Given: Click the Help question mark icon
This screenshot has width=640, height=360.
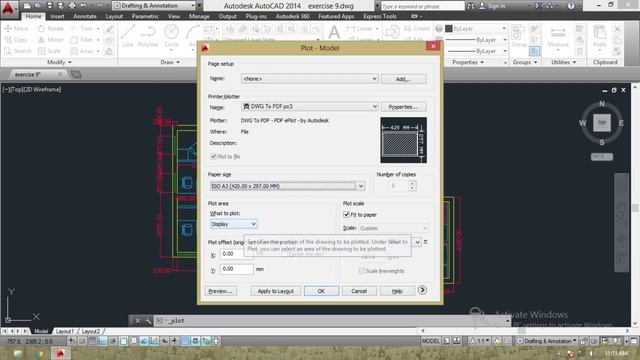Looking at the screenshot, I should (571, 6).
